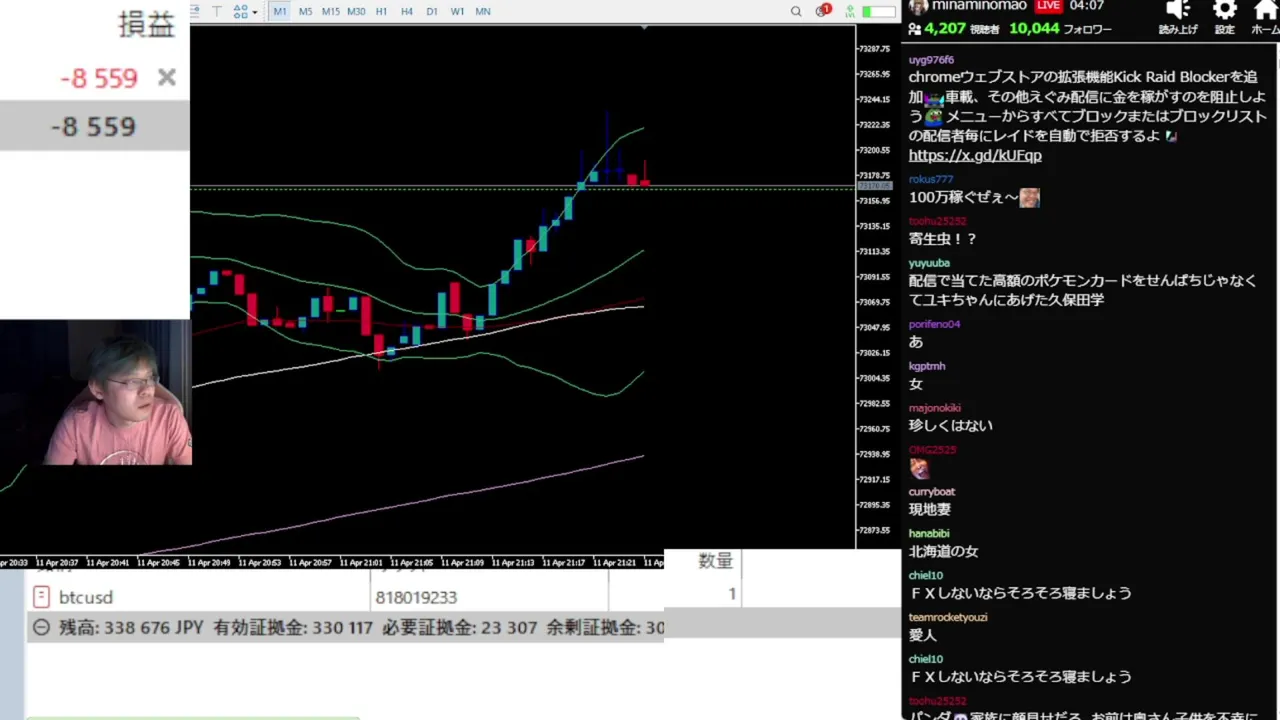The width and height of the screenshot is (1280, 720).
Task: Click chat username majonokiki
Action: [935, 408]
